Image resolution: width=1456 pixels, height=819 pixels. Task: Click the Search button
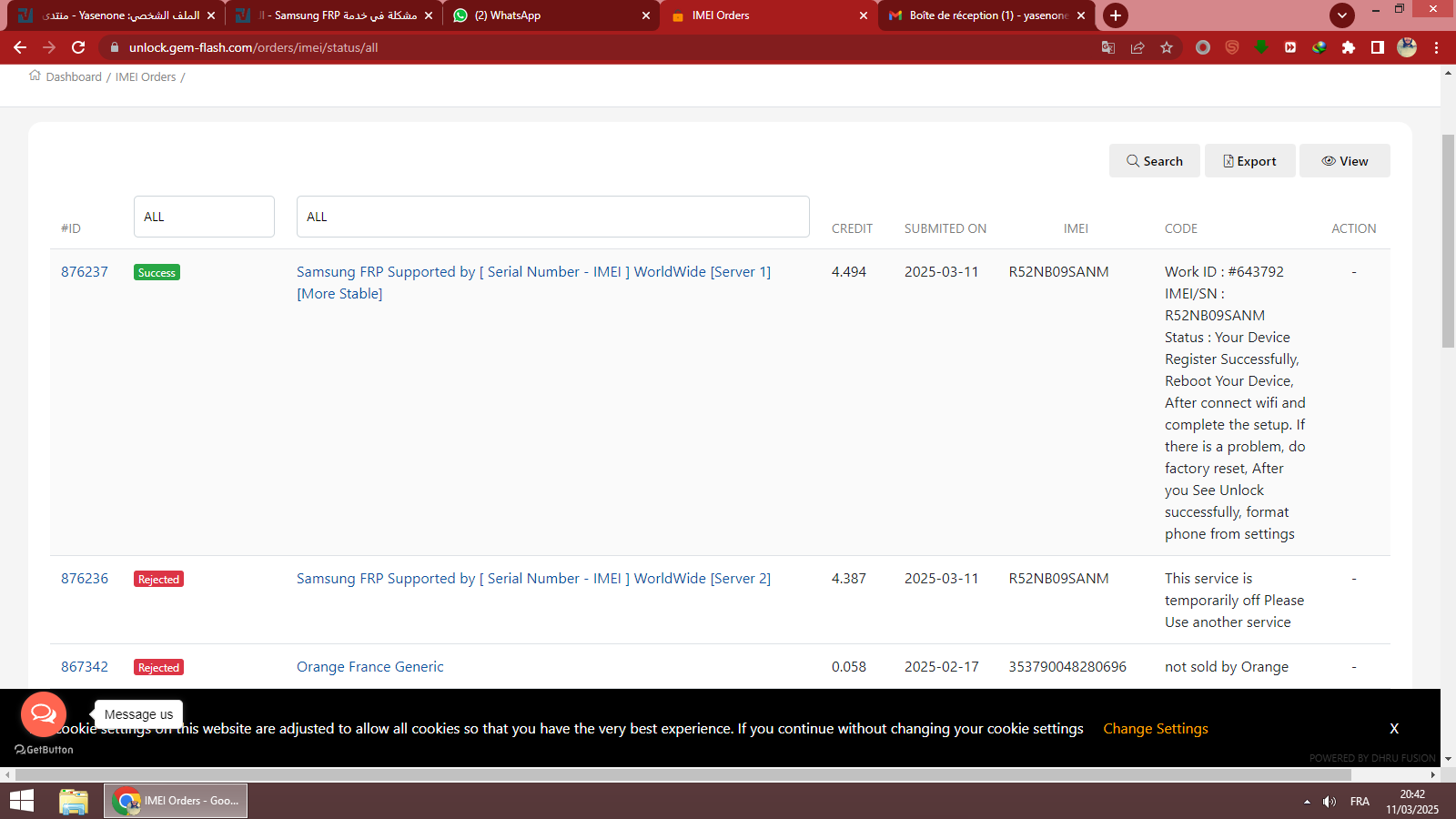pyautogui.click(x=1155, y=161)
